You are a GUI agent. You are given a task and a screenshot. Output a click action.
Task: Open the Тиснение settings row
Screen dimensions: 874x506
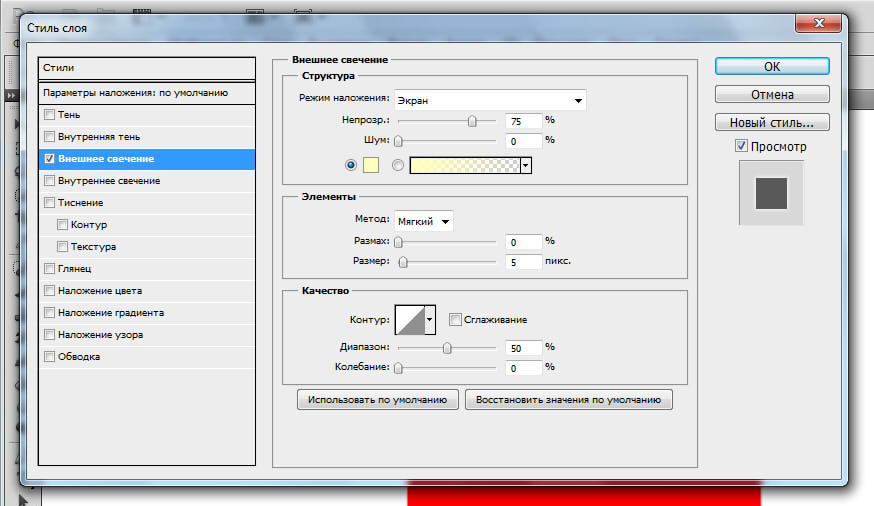147,203
